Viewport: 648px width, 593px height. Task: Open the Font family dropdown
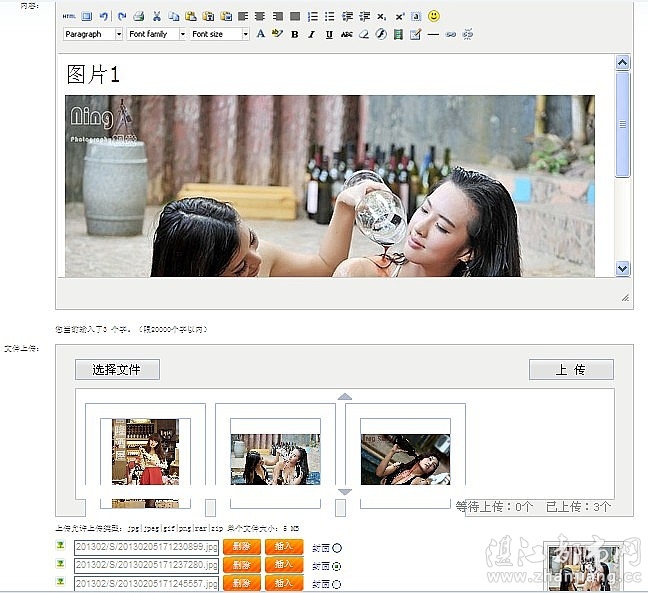click(156, 34)
